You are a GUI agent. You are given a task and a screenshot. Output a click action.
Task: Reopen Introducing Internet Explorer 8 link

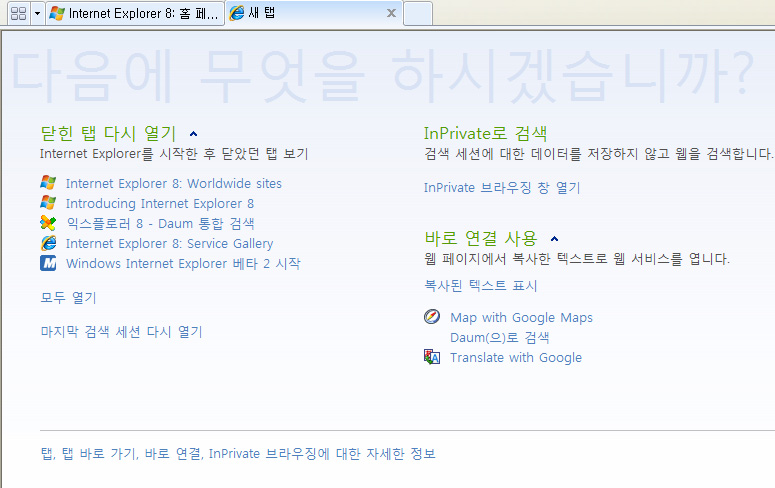click(160, 204)
